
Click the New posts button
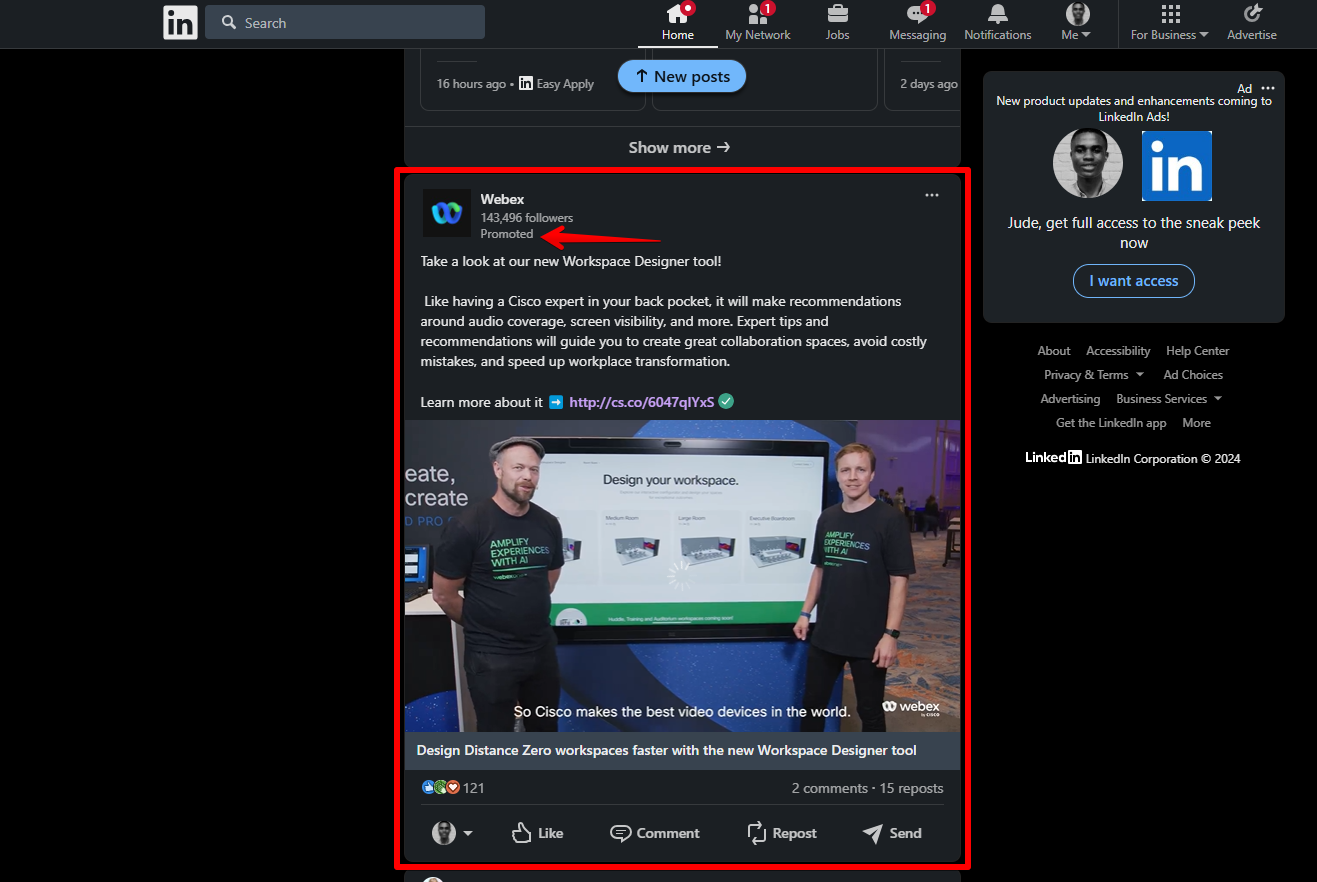point(681,76)
